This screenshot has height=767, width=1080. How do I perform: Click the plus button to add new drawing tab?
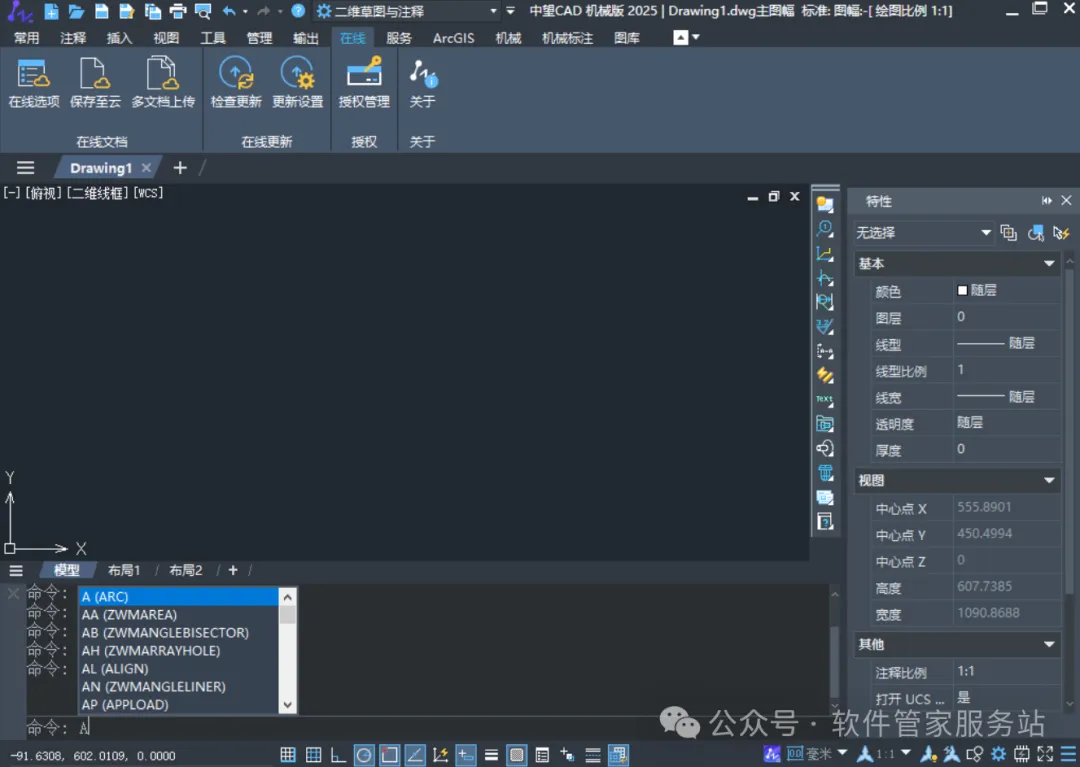180,167
